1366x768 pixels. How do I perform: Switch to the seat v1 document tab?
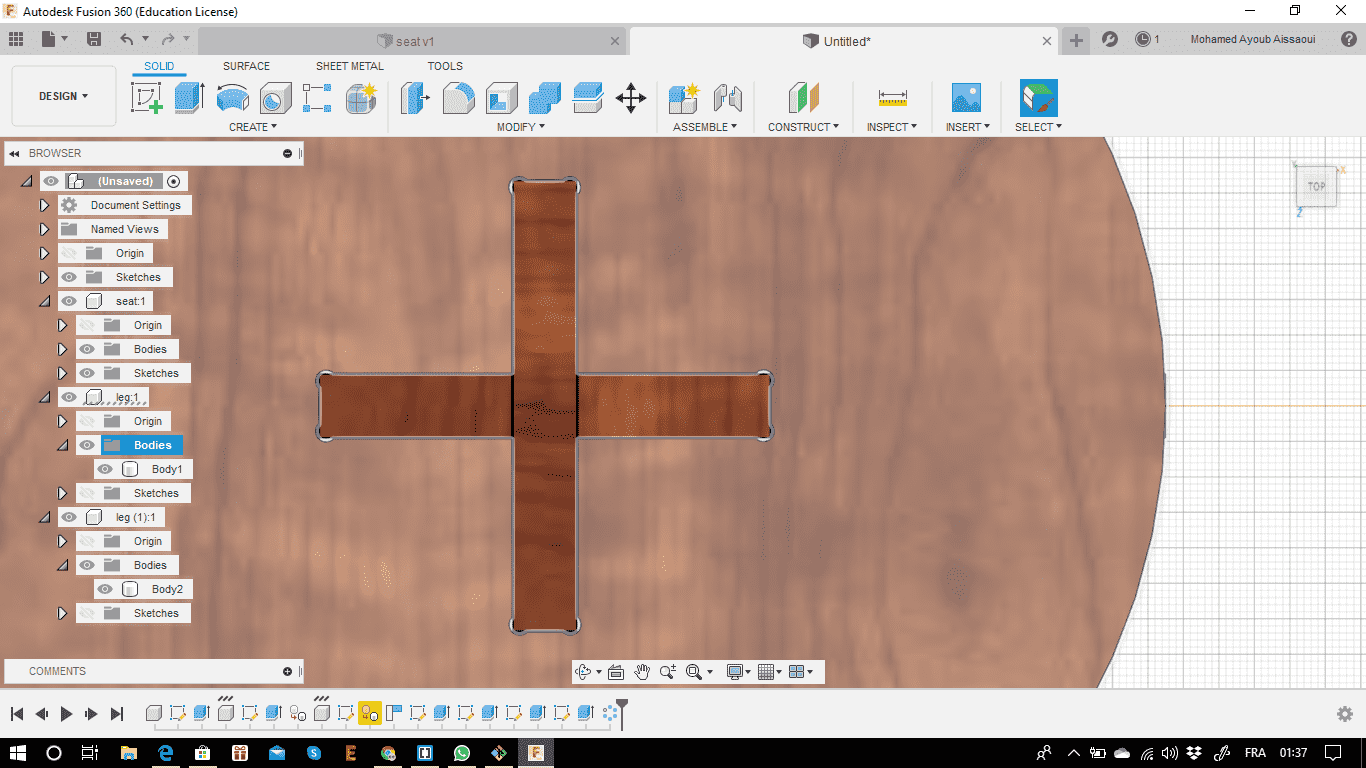pyautogui.click(x=413, y=41)
